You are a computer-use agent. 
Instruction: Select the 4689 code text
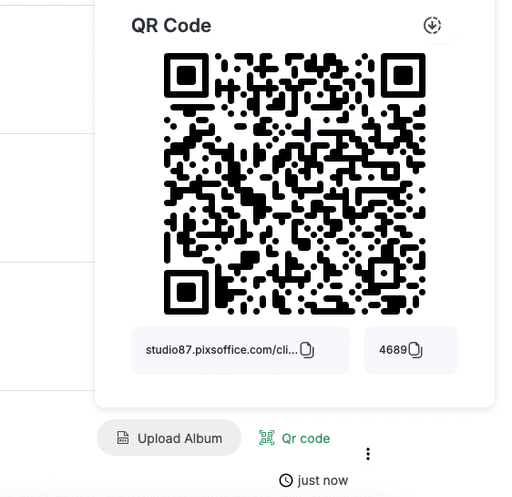point(393,350)
